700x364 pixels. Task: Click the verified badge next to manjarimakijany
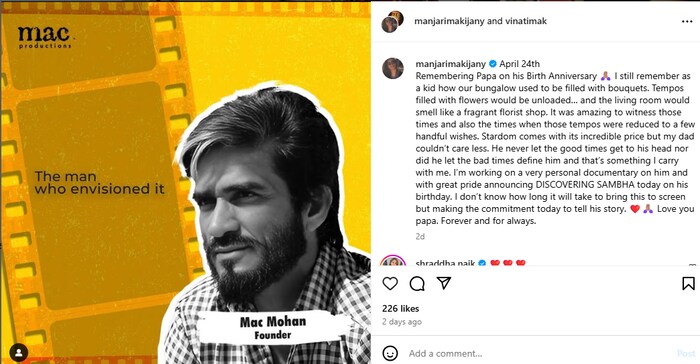[x=492, y=64]
